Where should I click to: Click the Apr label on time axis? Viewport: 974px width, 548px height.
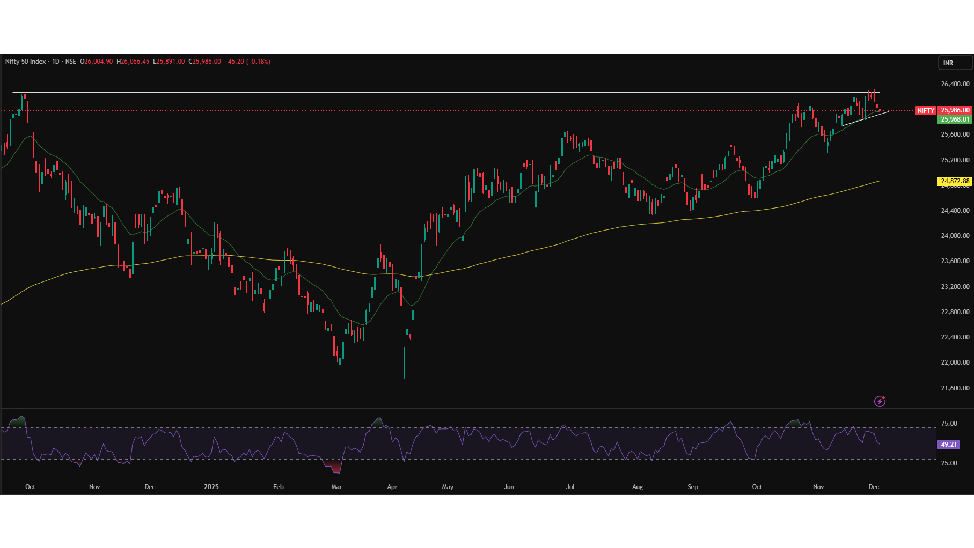tap(391, 487)
